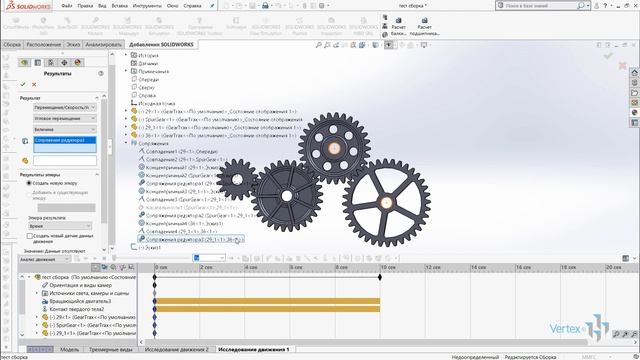Select Добавить в существующую эпюру radio button
The height and width of the screenshot is (360, 640).
click(29, 195)
